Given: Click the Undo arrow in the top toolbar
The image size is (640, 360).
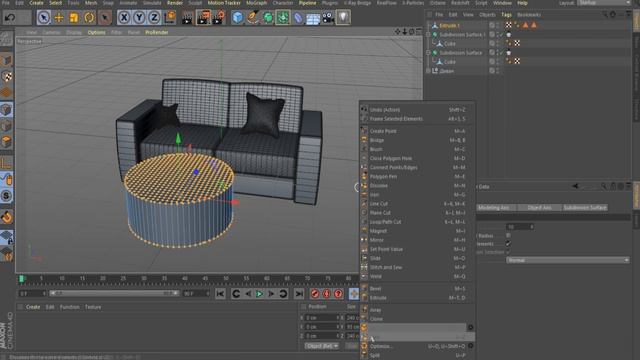Looking at the screenshot, I should (10, 18).
